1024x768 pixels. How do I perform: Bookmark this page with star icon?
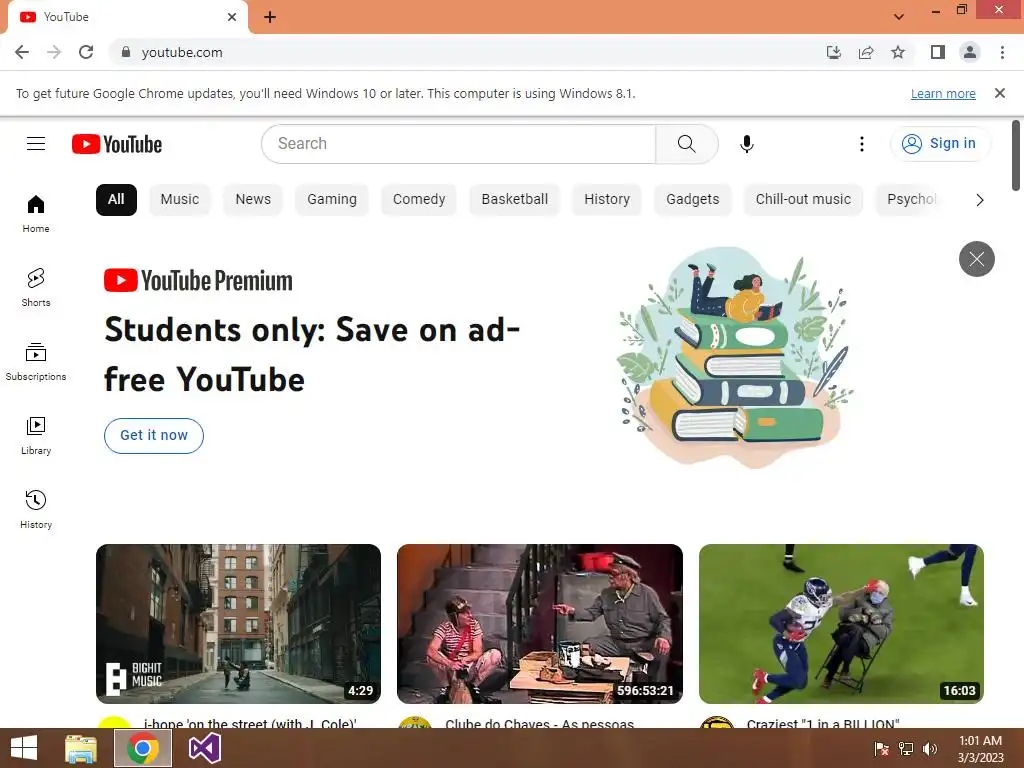point(898,52)
